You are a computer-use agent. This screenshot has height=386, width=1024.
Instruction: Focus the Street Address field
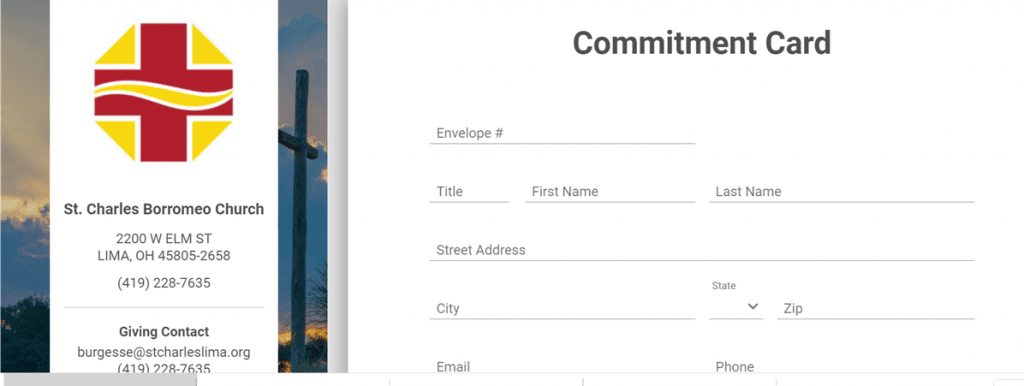pyautogui.click(x=701, y=249)
